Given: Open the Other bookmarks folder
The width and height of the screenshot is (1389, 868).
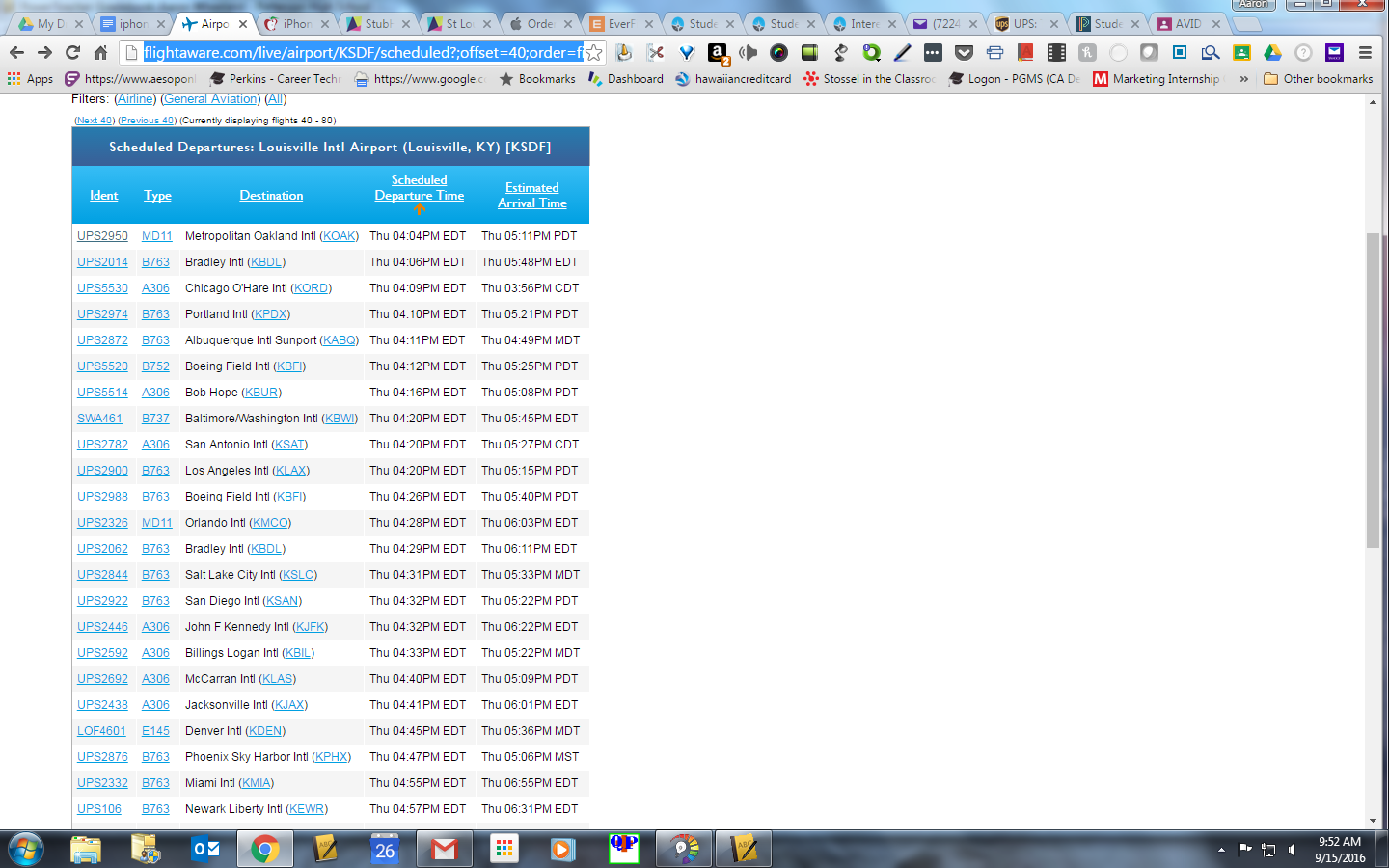Looking at the screenshot, I should coord(1318,79).
